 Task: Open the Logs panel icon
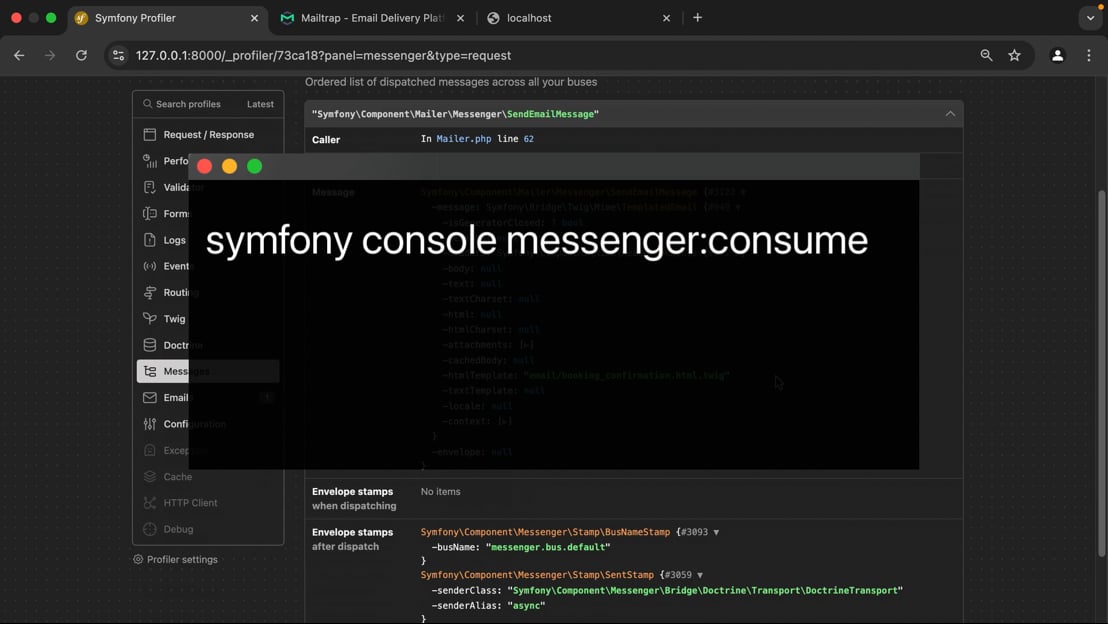click(150, 240)
